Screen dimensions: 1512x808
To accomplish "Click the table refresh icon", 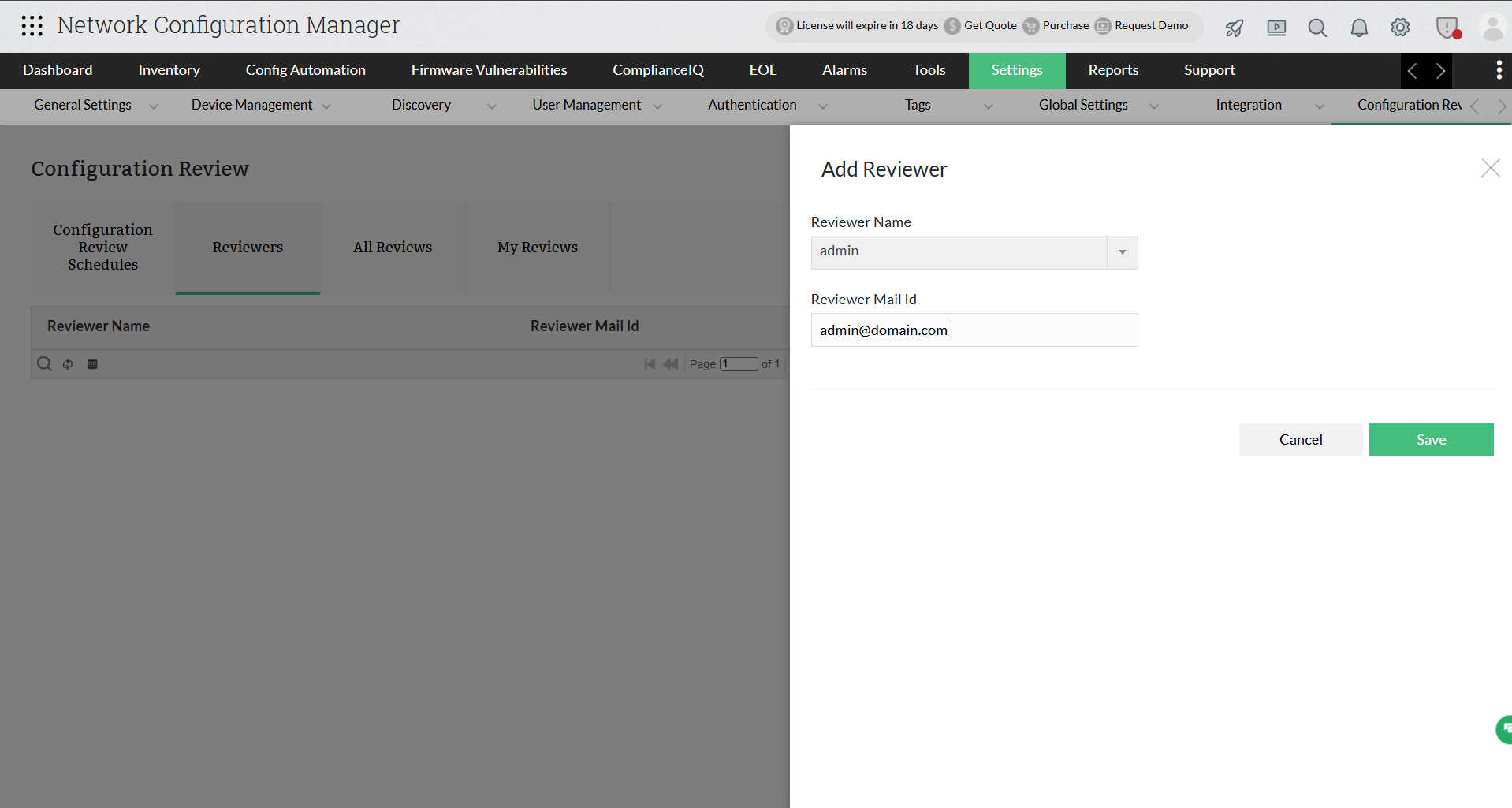I will click(x=68, y=364).
